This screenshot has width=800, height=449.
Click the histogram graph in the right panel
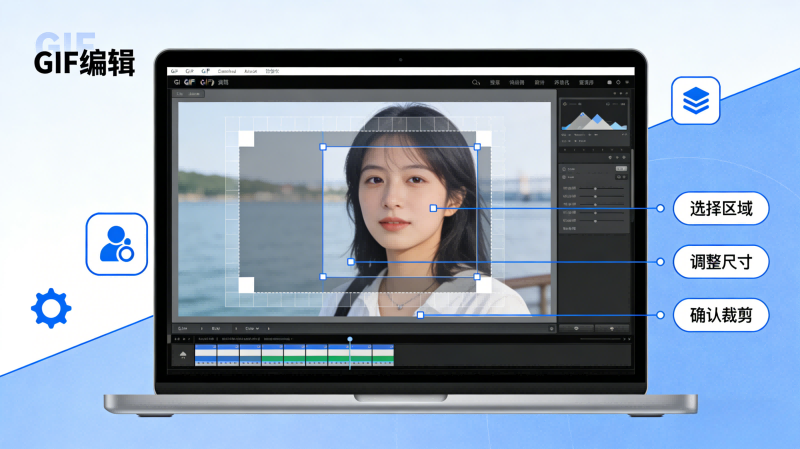pyautogui.click(x=594, y=121)
